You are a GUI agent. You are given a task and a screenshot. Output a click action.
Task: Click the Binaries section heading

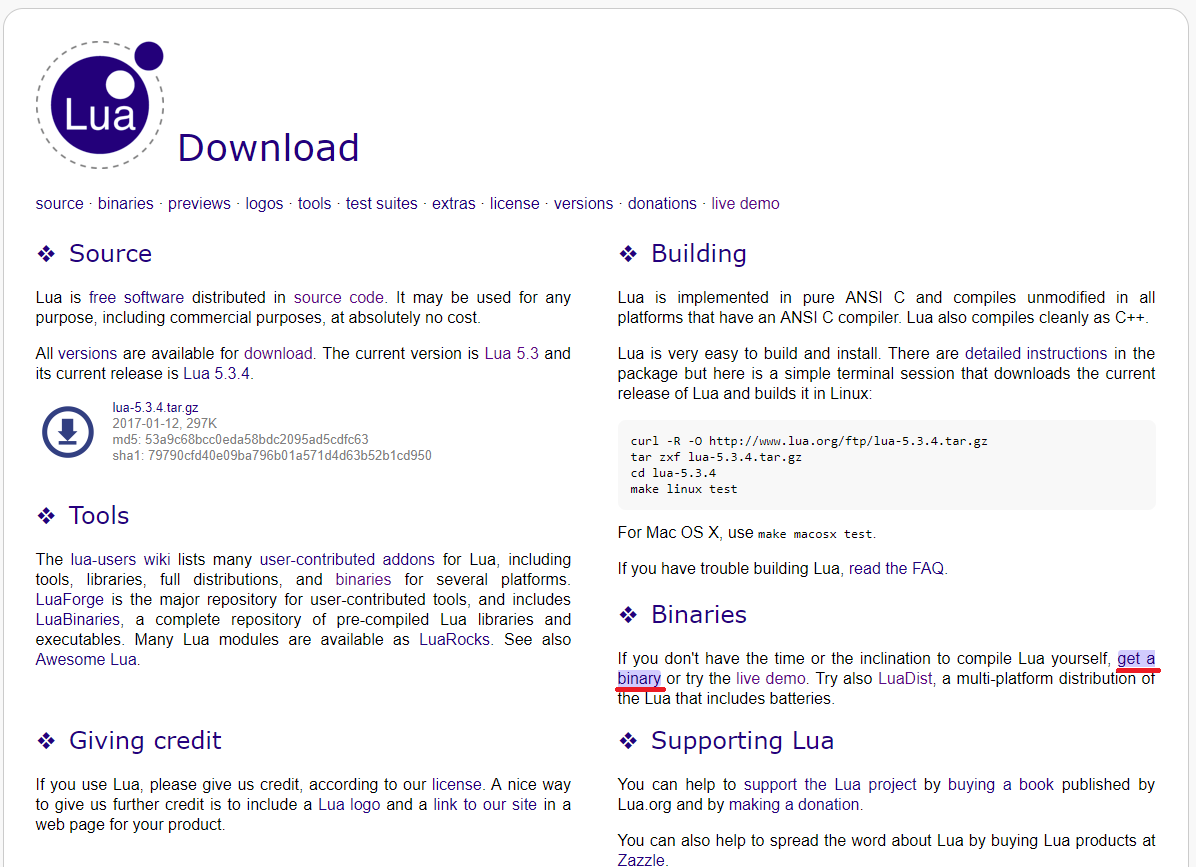(699, 615)
